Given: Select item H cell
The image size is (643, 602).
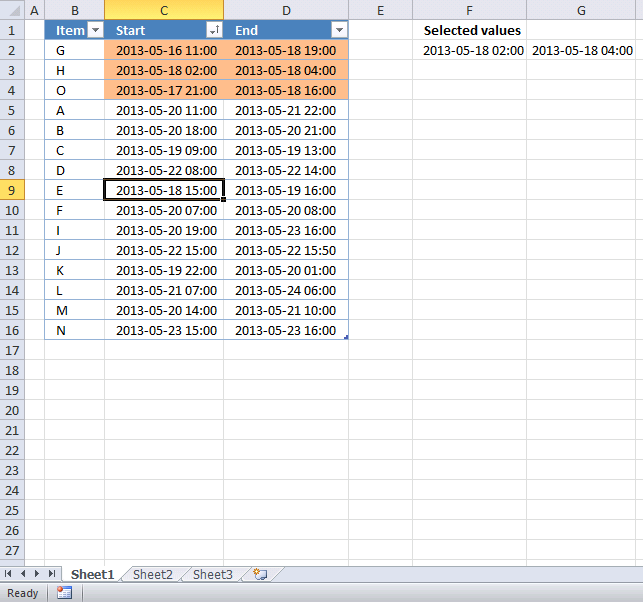Looking at the screenshot, I should (x=75, y=71).
